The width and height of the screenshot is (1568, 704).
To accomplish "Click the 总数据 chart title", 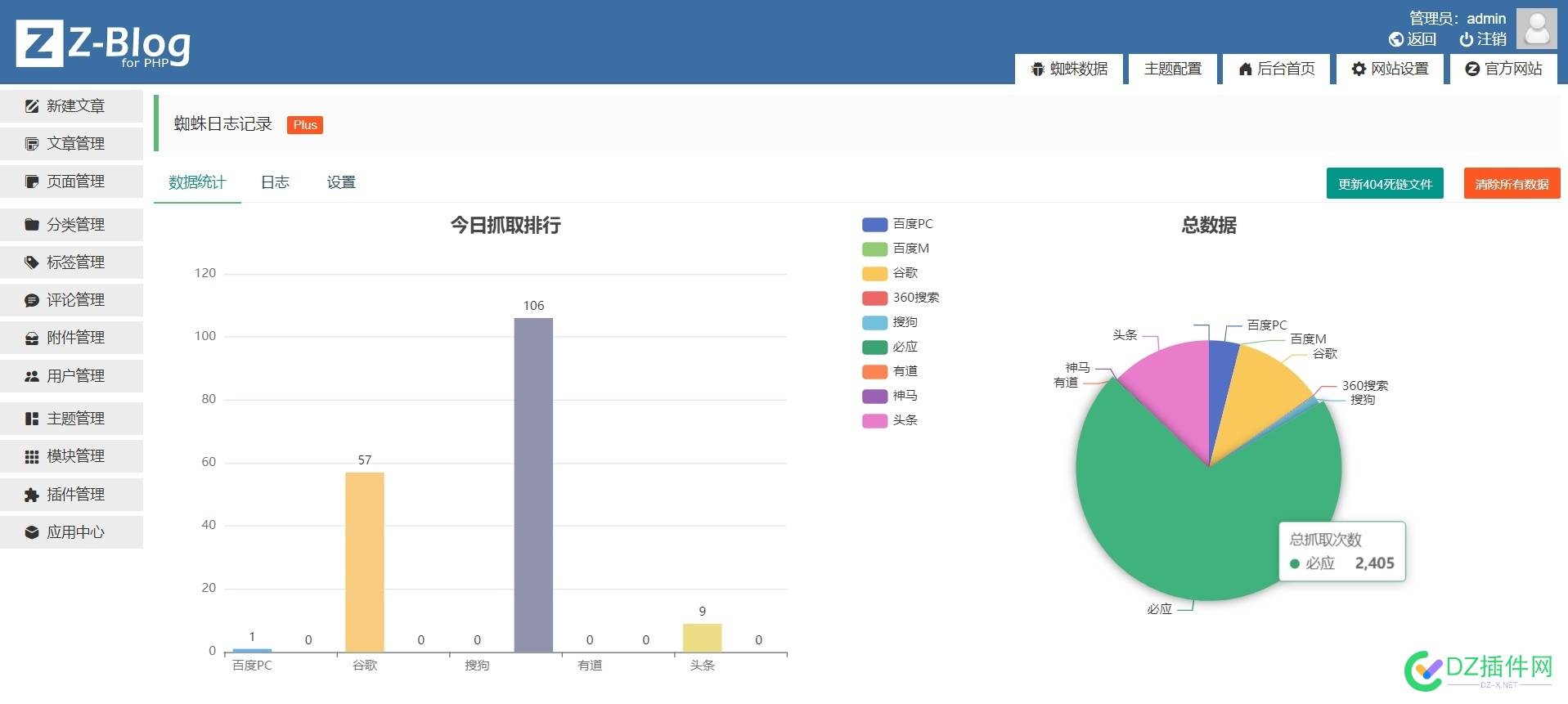I will [x=1209, y=225].
